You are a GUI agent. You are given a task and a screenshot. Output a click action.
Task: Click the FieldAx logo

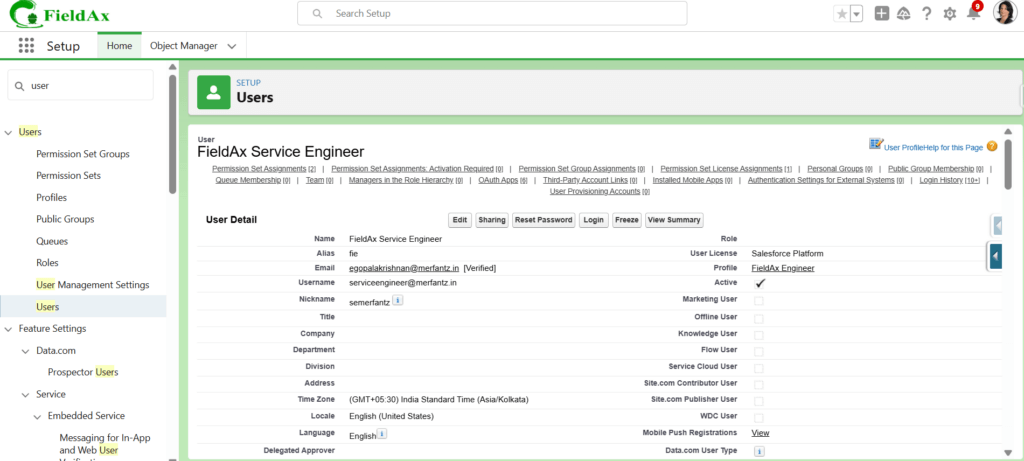click(x=60, y=16)
